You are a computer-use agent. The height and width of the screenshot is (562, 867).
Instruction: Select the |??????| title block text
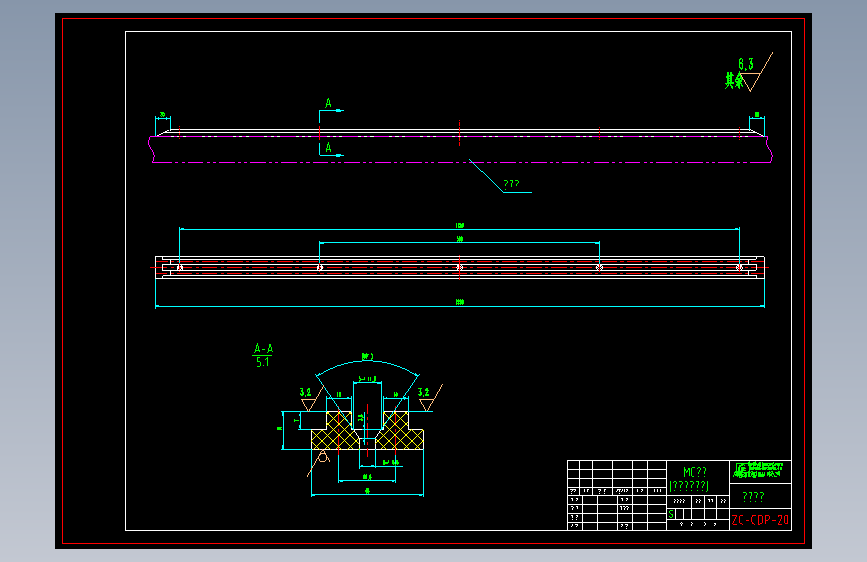(689, 486)
